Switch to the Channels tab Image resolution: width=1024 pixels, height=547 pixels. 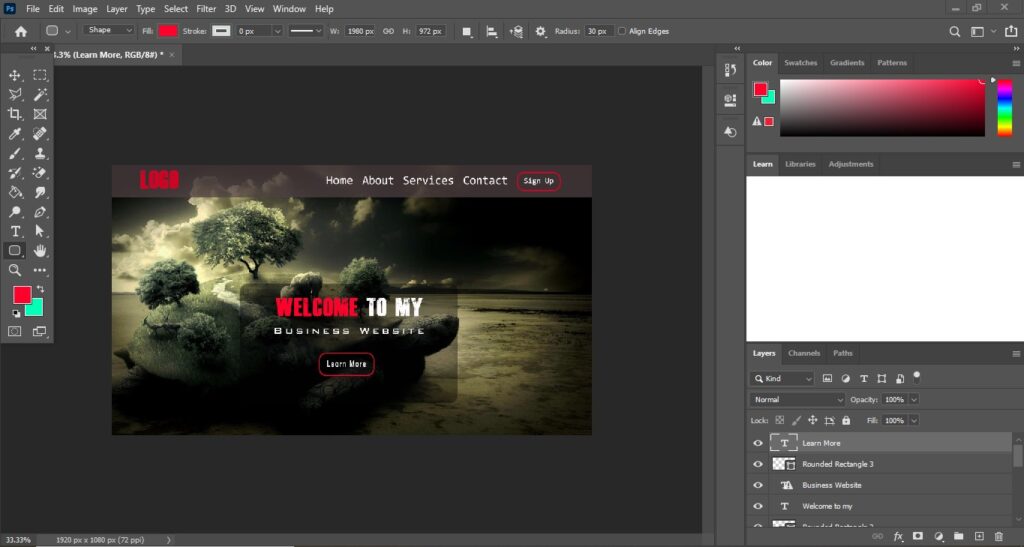(804, 353)
